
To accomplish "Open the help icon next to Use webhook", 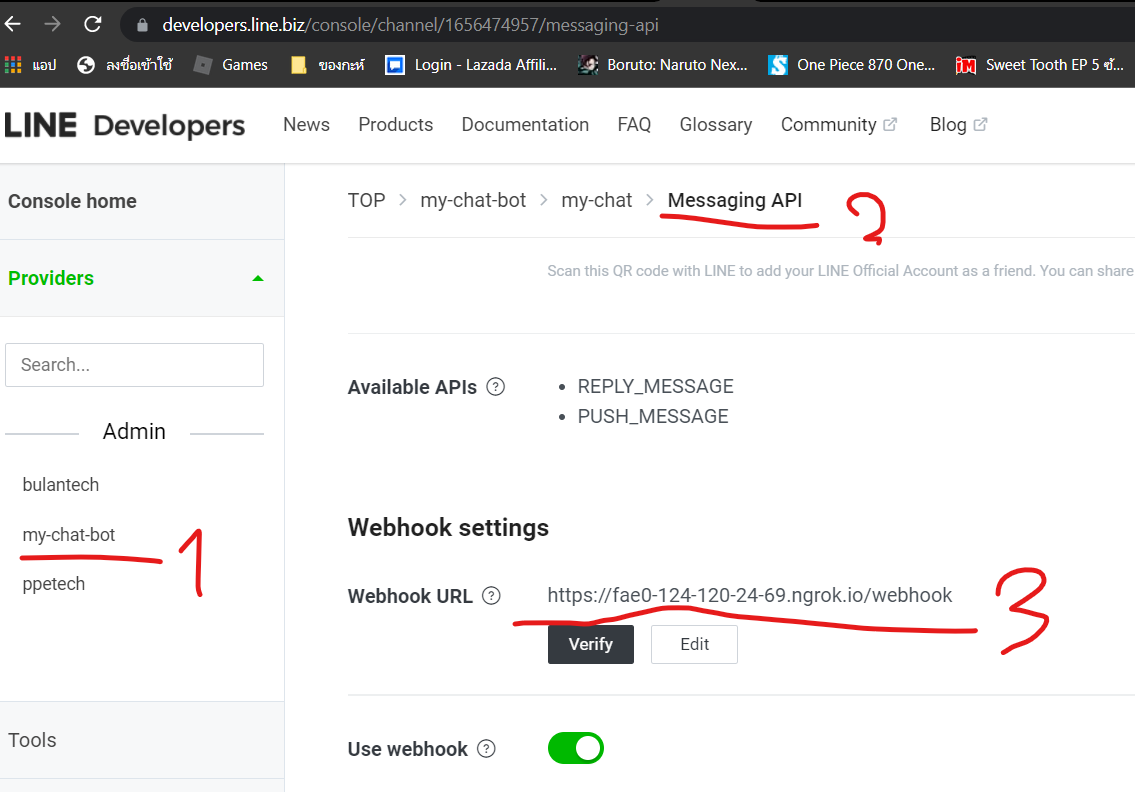I will tap(486, 749).
